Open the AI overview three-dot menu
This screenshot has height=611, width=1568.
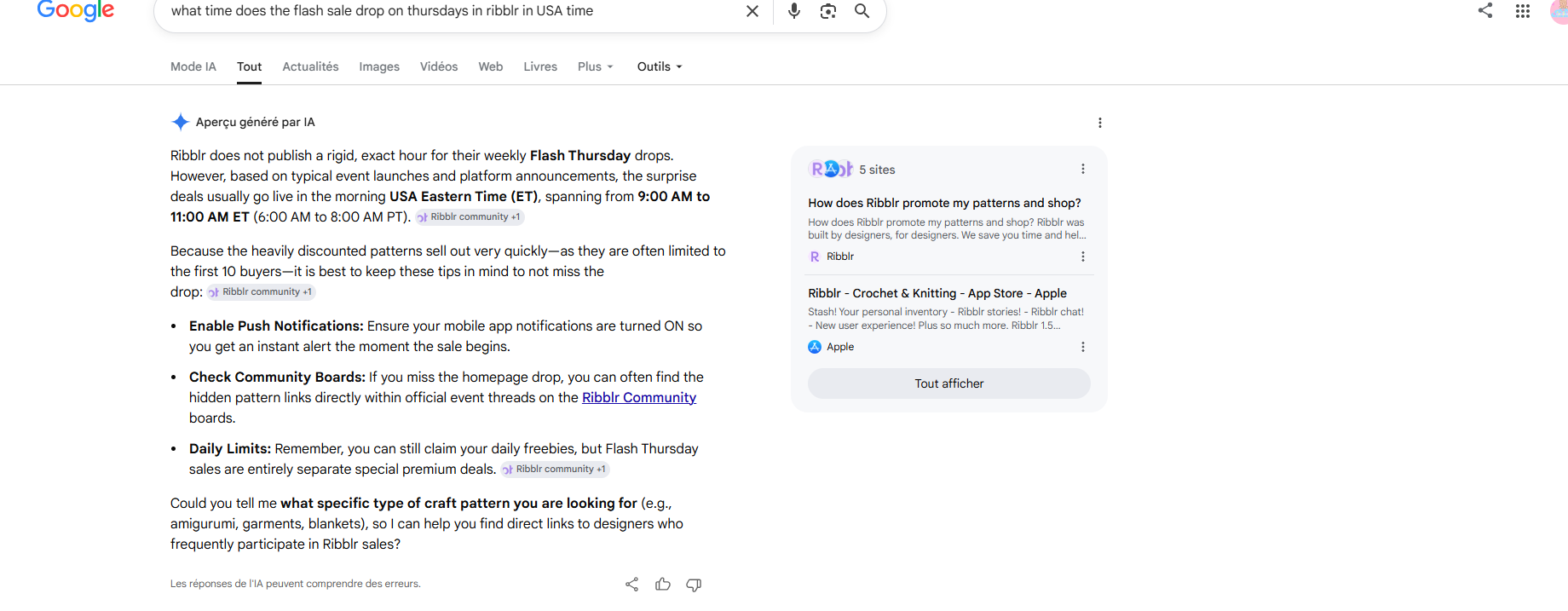click(1100, 123)
